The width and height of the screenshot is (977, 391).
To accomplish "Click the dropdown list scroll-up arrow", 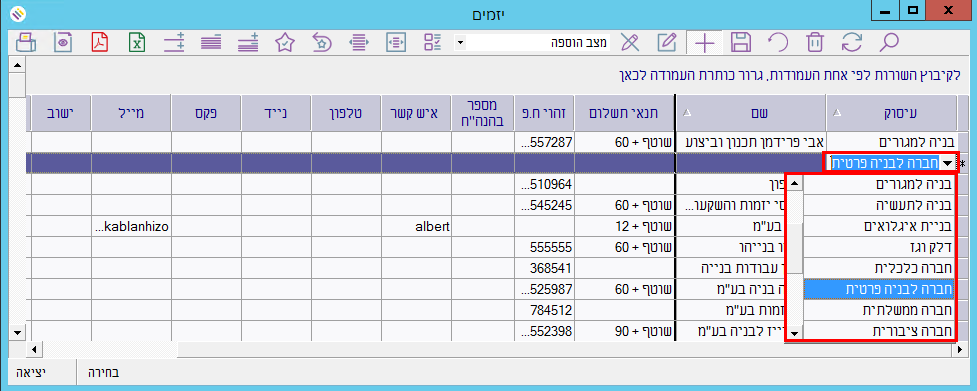I will pyautogui.click(x=794, y=183).
